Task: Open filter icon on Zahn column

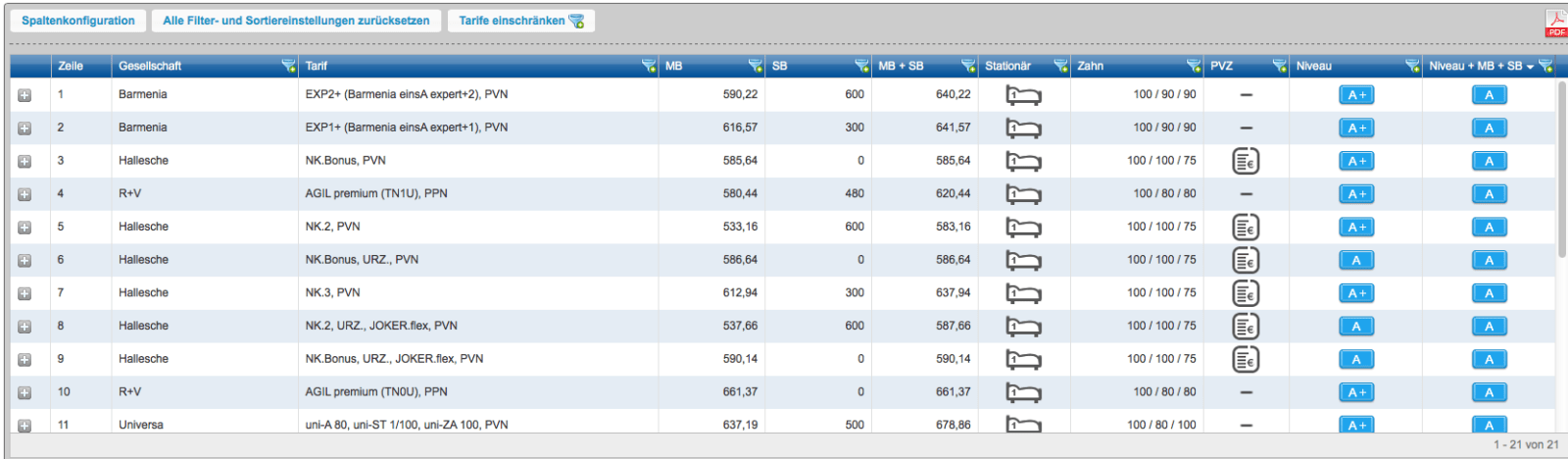Action: click(x=1194, y=66)
